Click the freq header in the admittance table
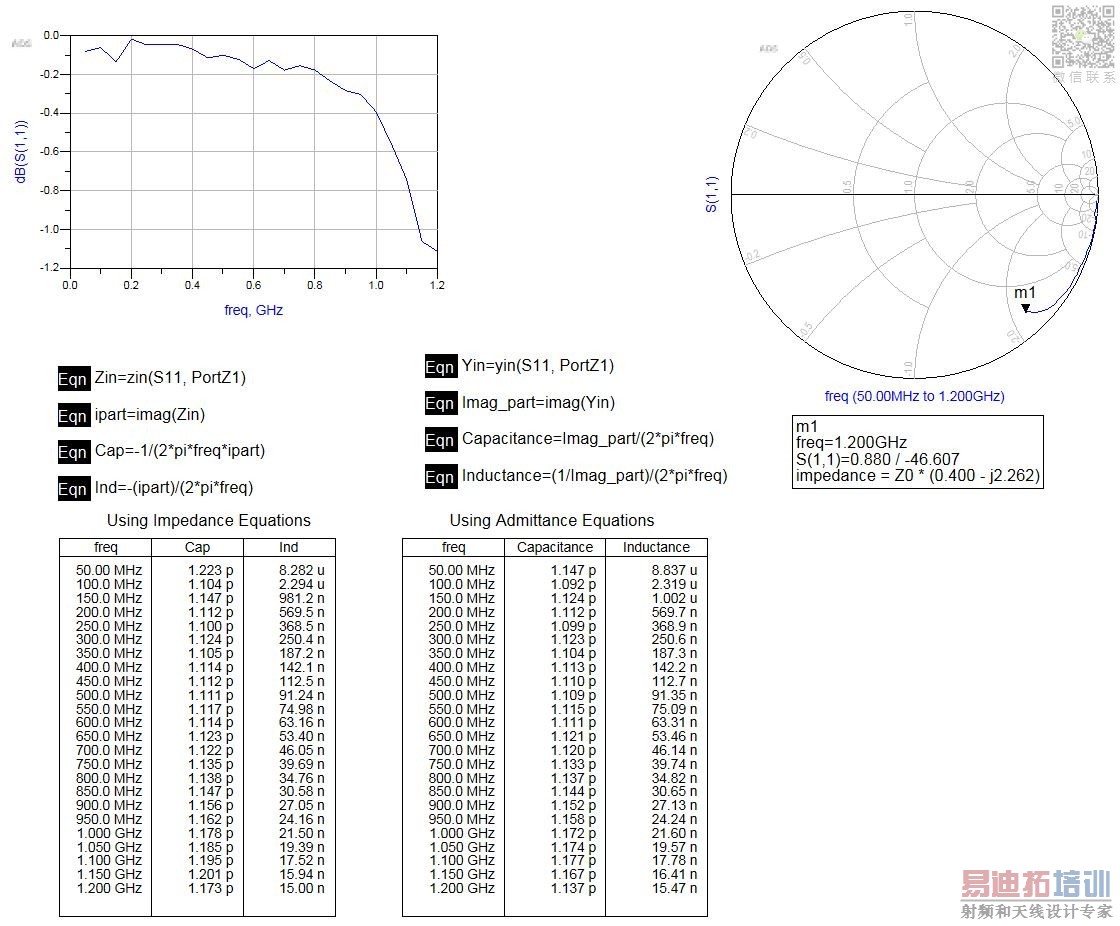This screenshot has height=926, width=1120. pos(454,547)
